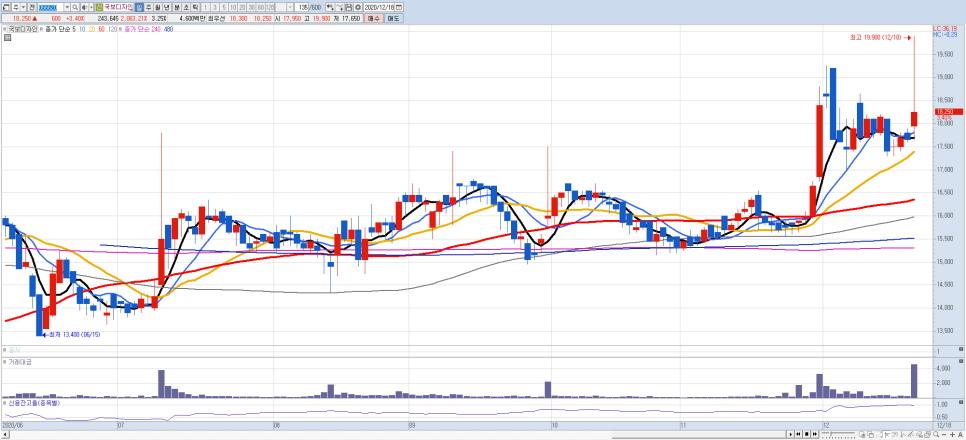
Task: Click the zoom slider at chart bottom
Action: 838,434
